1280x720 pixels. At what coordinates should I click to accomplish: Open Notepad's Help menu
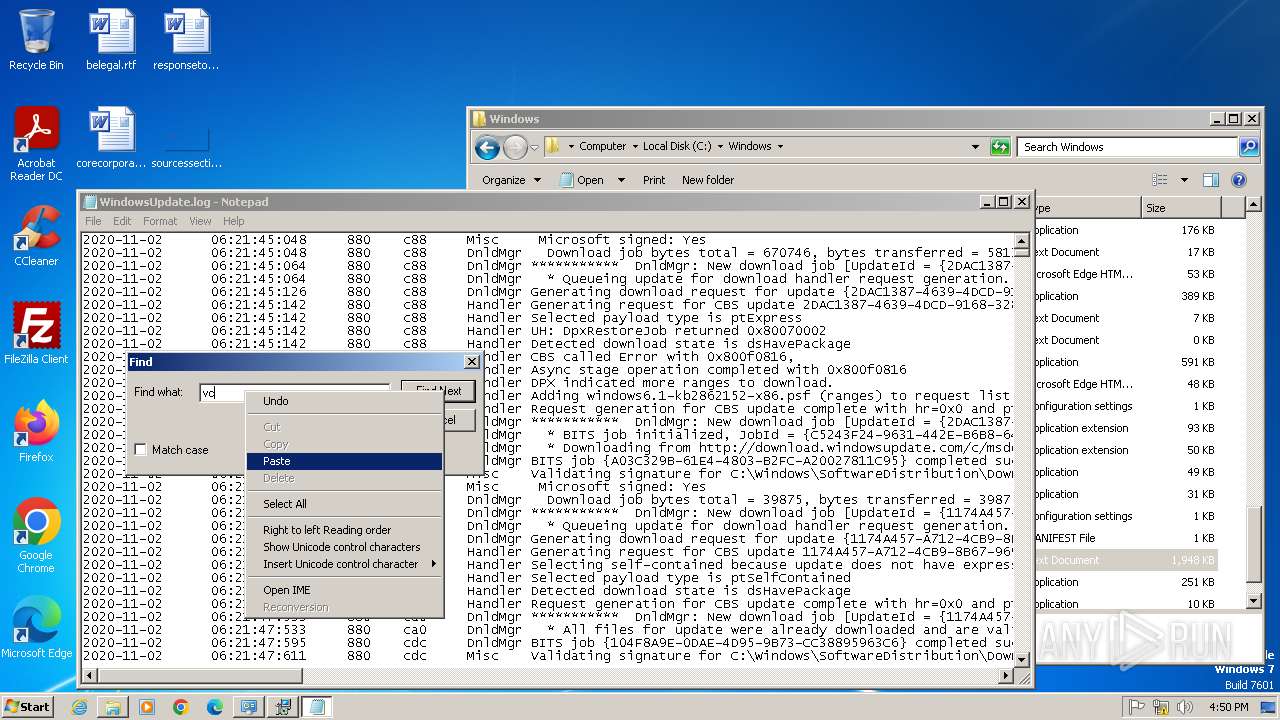[x=233, y=221]
